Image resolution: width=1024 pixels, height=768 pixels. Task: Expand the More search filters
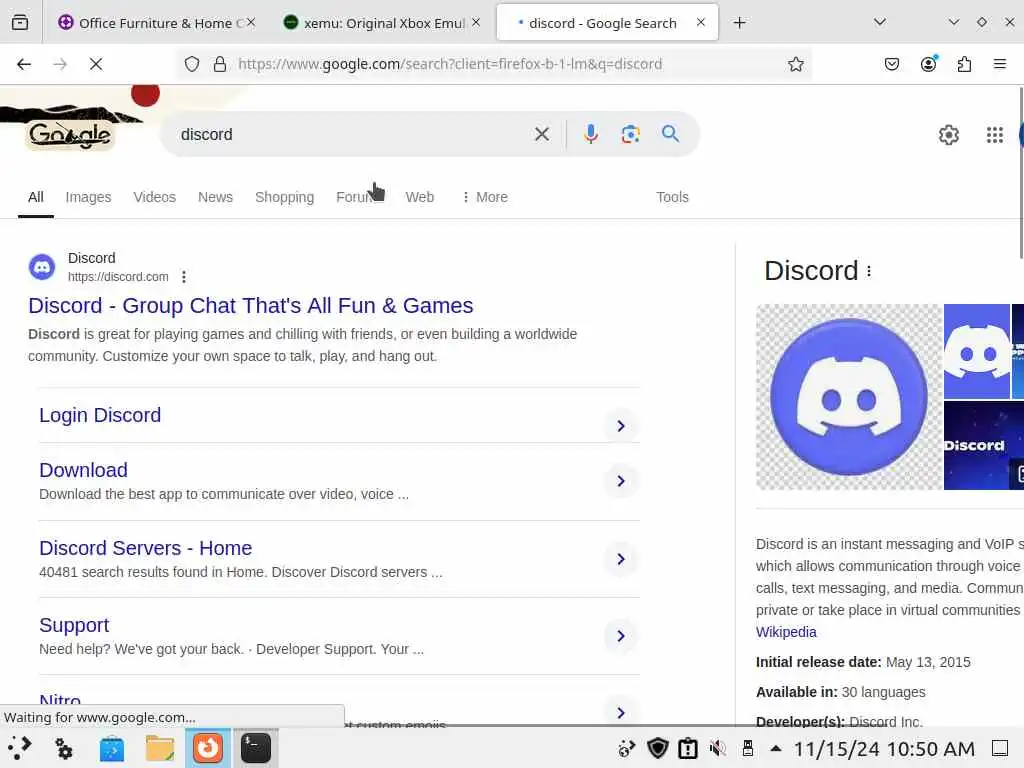coord(485,197)
